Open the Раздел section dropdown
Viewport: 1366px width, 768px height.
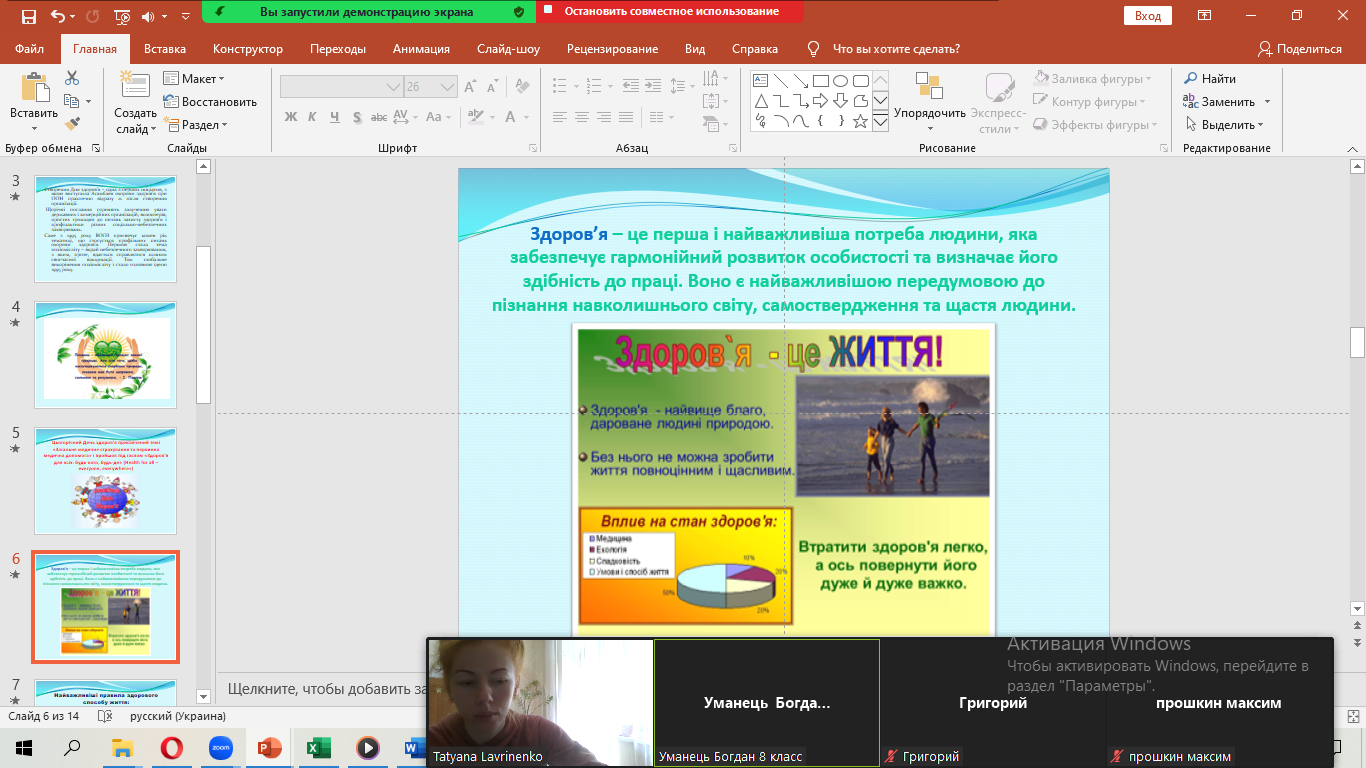point(195,125)
